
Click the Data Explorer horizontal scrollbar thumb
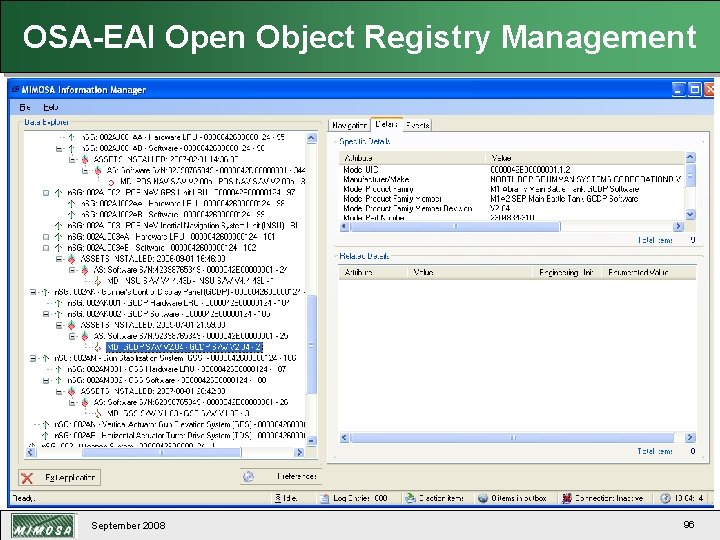click(x=162, y=452)
